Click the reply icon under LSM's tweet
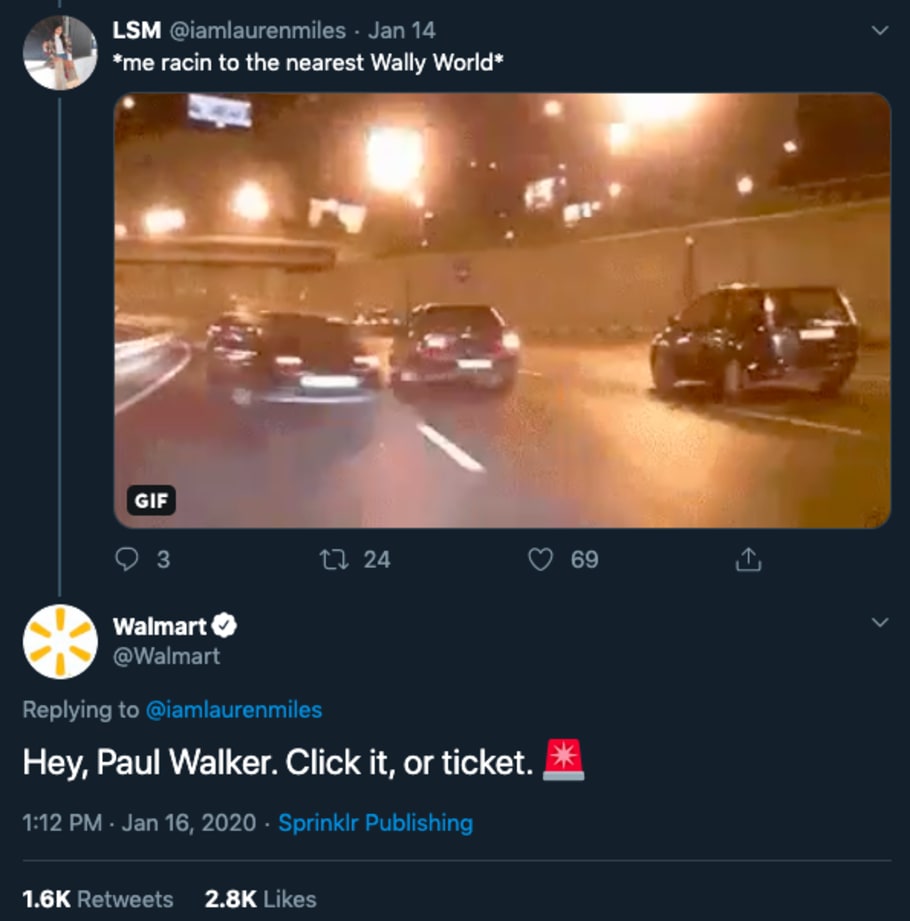The width and height of the screenshot is (910, 921). pos(127,559)
